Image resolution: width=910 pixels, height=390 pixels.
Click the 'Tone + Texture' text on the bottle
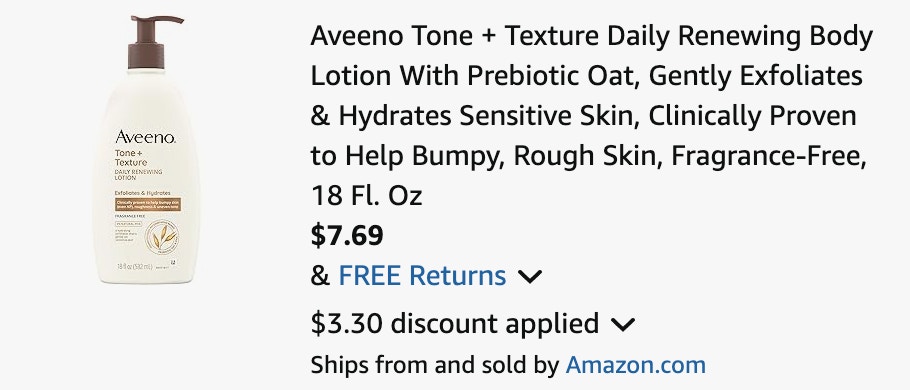131,158
